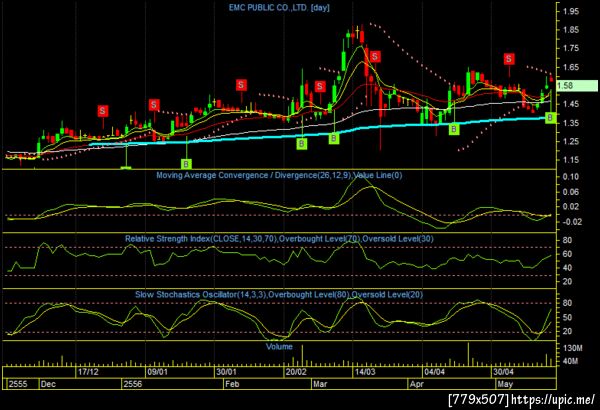Click the latest B buy marker in late May

click(550, 118)
